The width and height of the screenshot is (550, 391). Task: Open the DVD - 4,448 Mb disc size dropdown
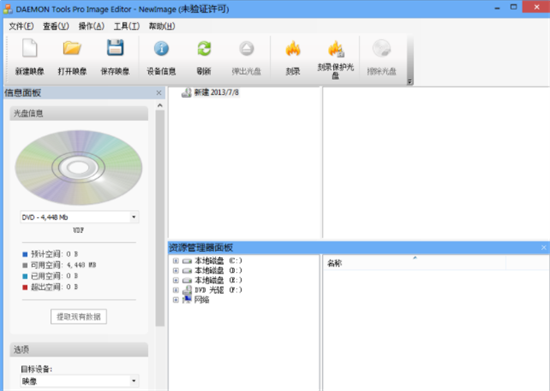(x=134, y=217)
